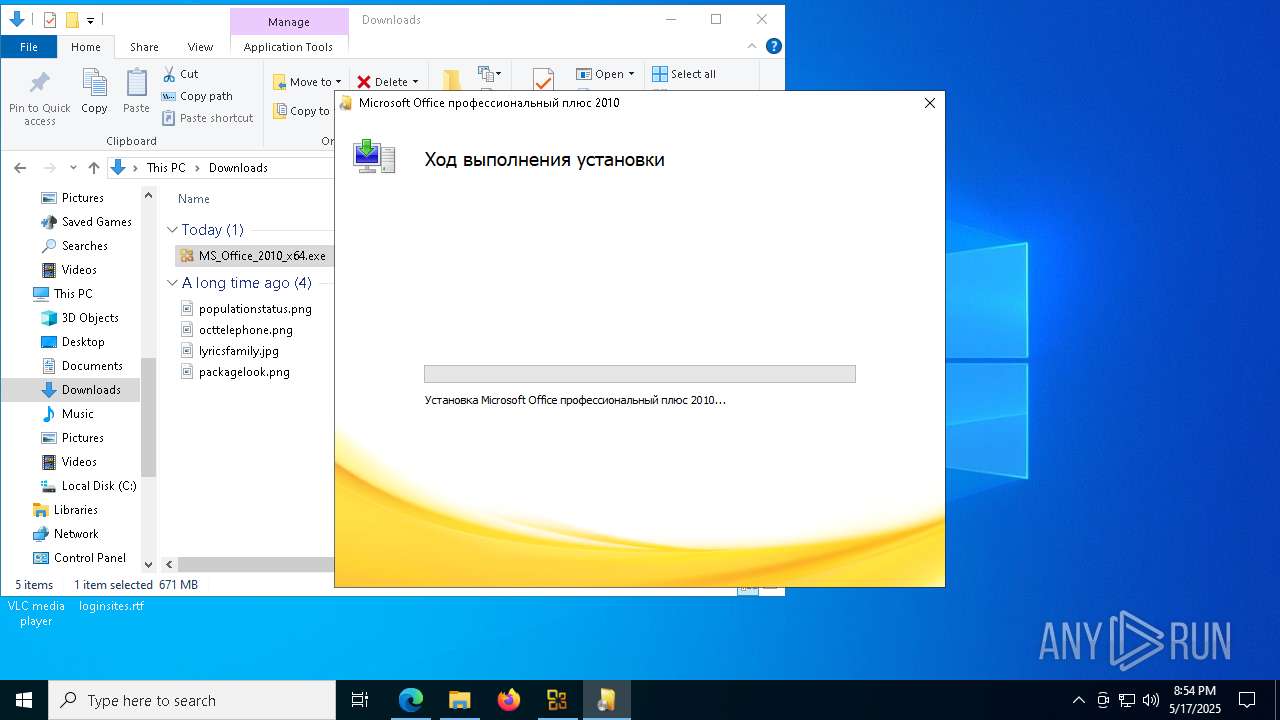
Task: Click the Cut scissors command
Action: click(x=180, y=74)
